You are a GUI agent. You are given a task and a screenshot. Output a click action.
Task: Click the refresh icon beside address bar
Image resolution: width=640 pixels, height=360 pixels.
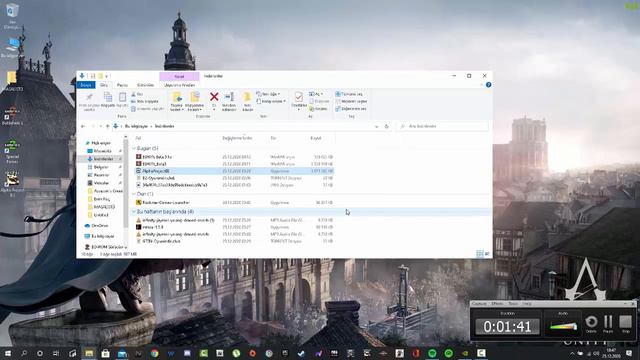click(387, 127)
